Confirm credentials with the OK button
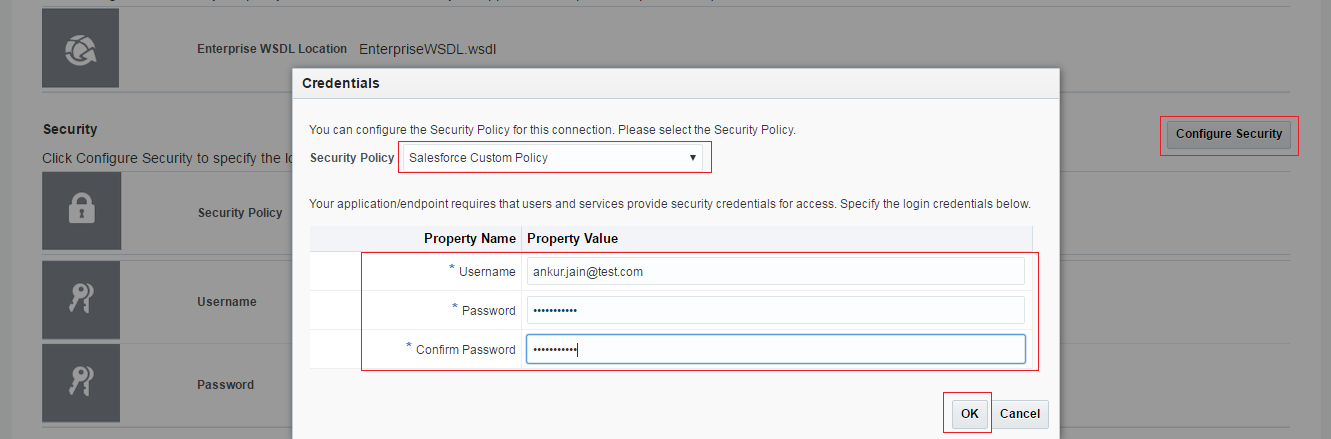 click(969, 413)
